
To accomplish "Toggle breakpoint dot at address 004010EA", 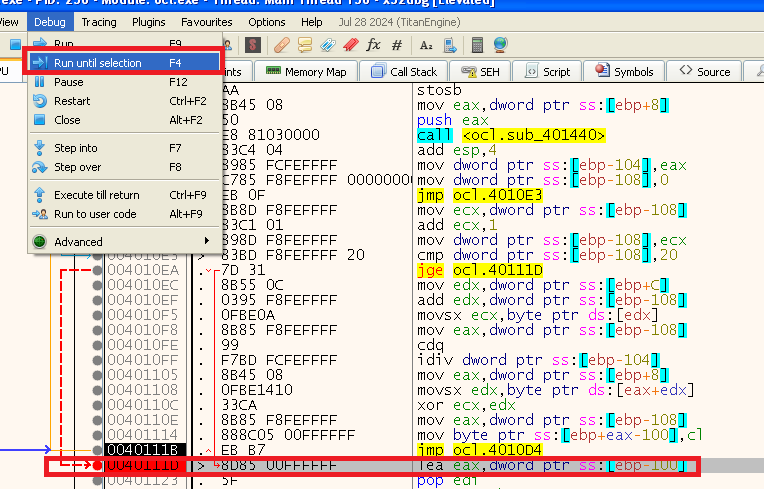I will pos(97,270).
